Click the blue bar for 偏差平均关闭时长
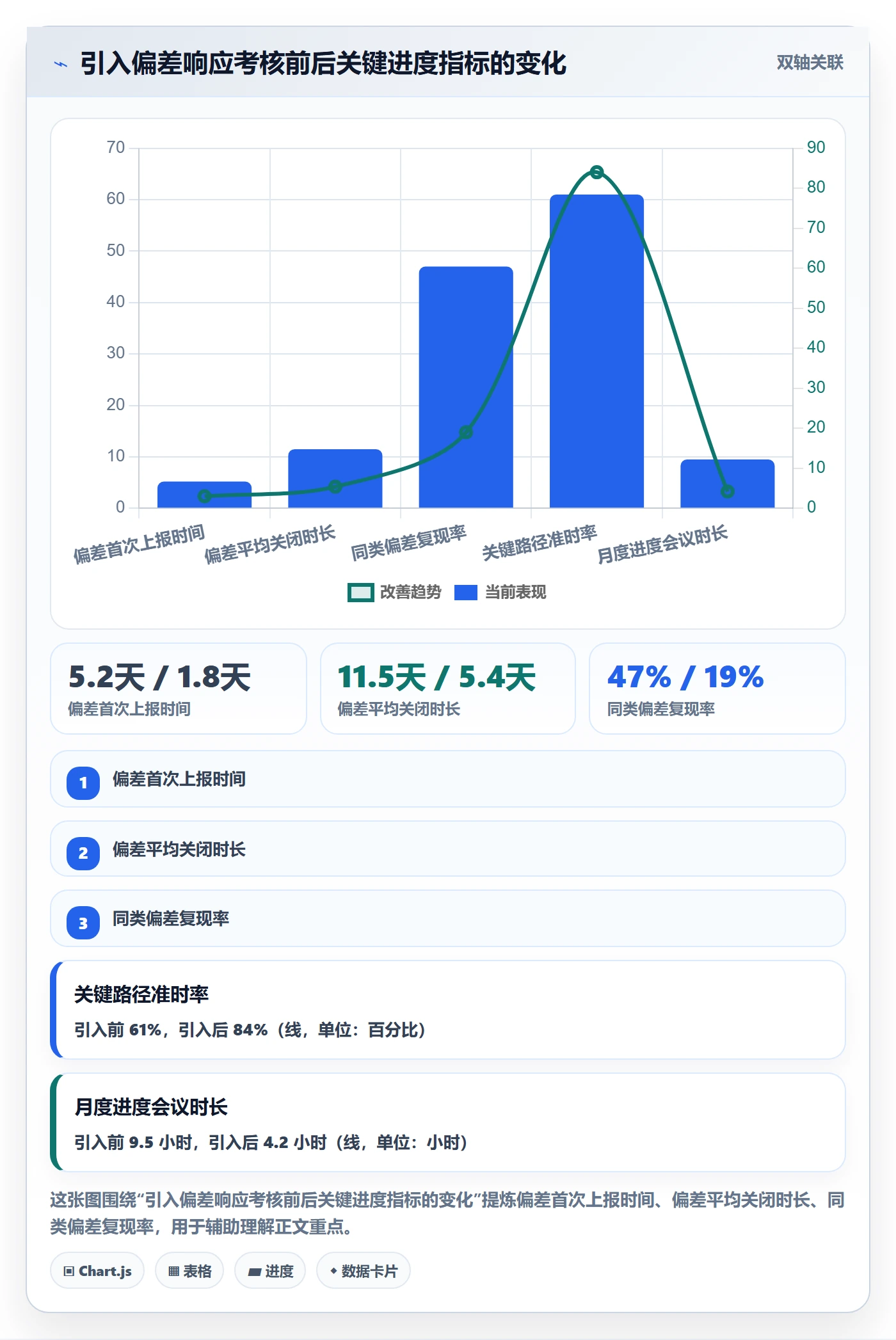Viewport: 896px width, 1340px height. click(x=335, y=479)
